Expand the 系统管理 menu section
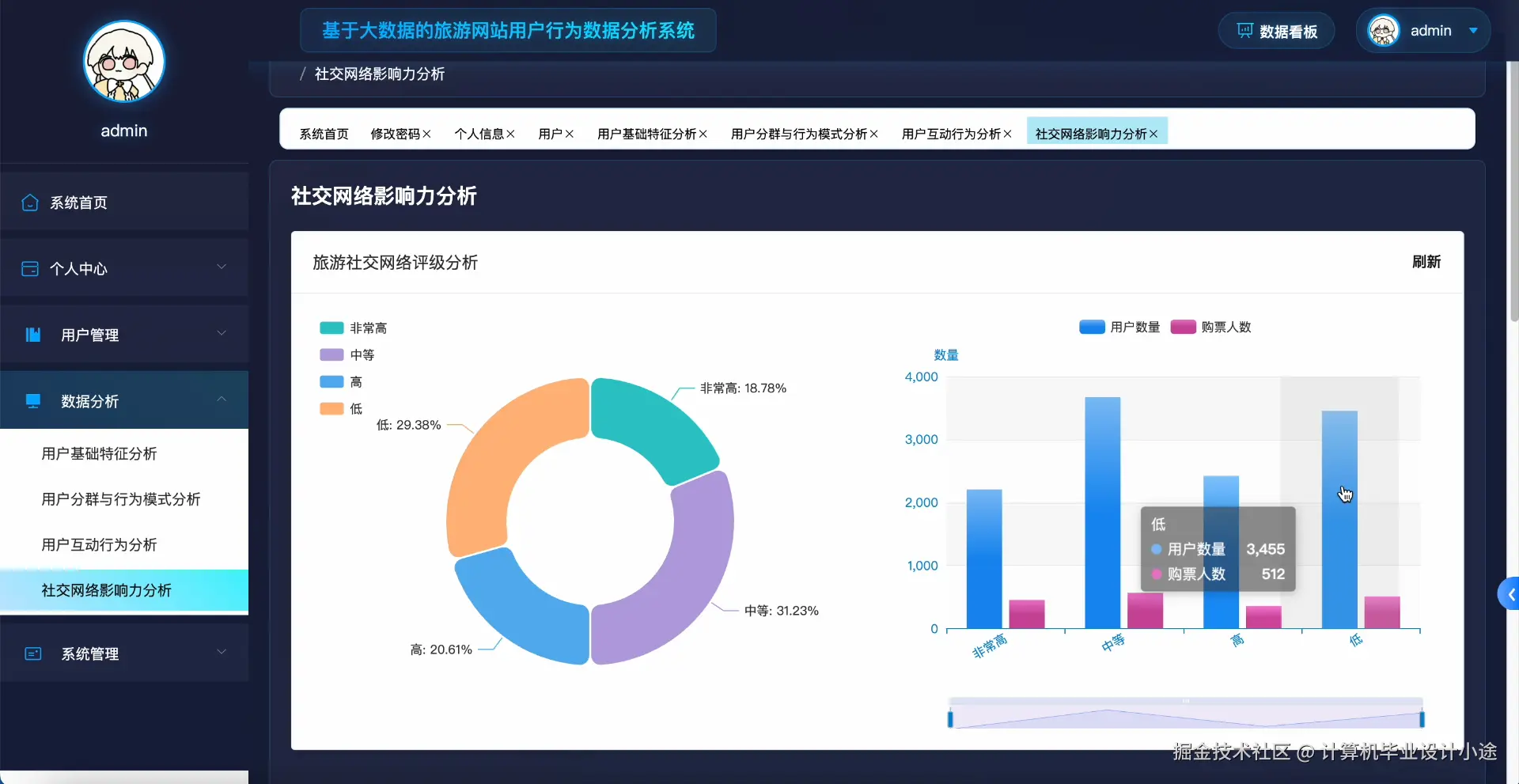This screenshot has height=784, width=1519. 222,652
